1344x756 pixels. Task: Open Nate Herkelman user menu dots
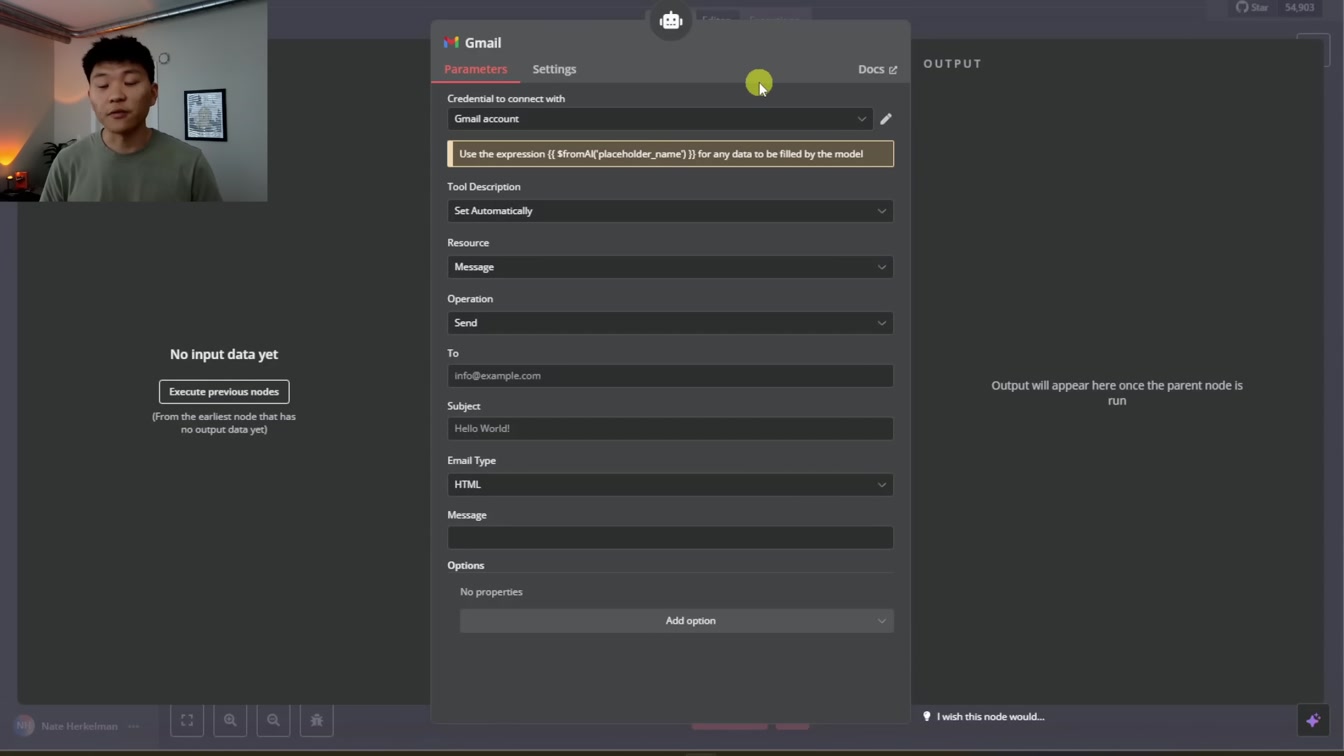[x=133, y=726]
